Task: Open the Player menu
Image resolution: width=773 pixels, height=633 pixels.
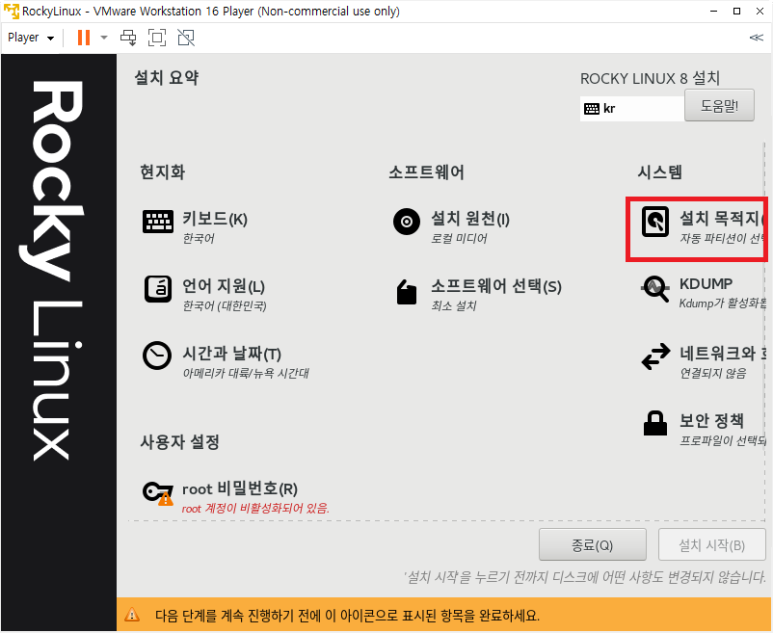Action: [31, 37]
